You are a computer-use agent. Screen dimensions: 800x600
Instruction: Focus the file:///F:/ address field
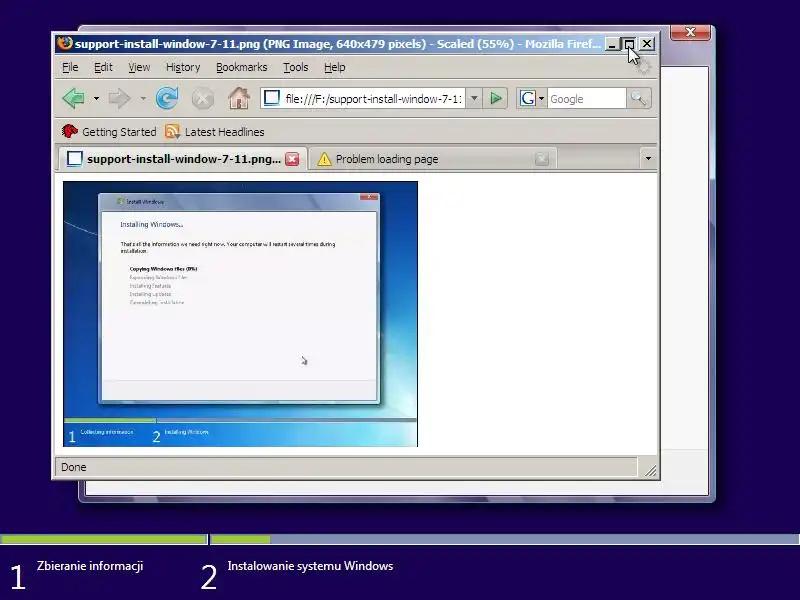373,98
